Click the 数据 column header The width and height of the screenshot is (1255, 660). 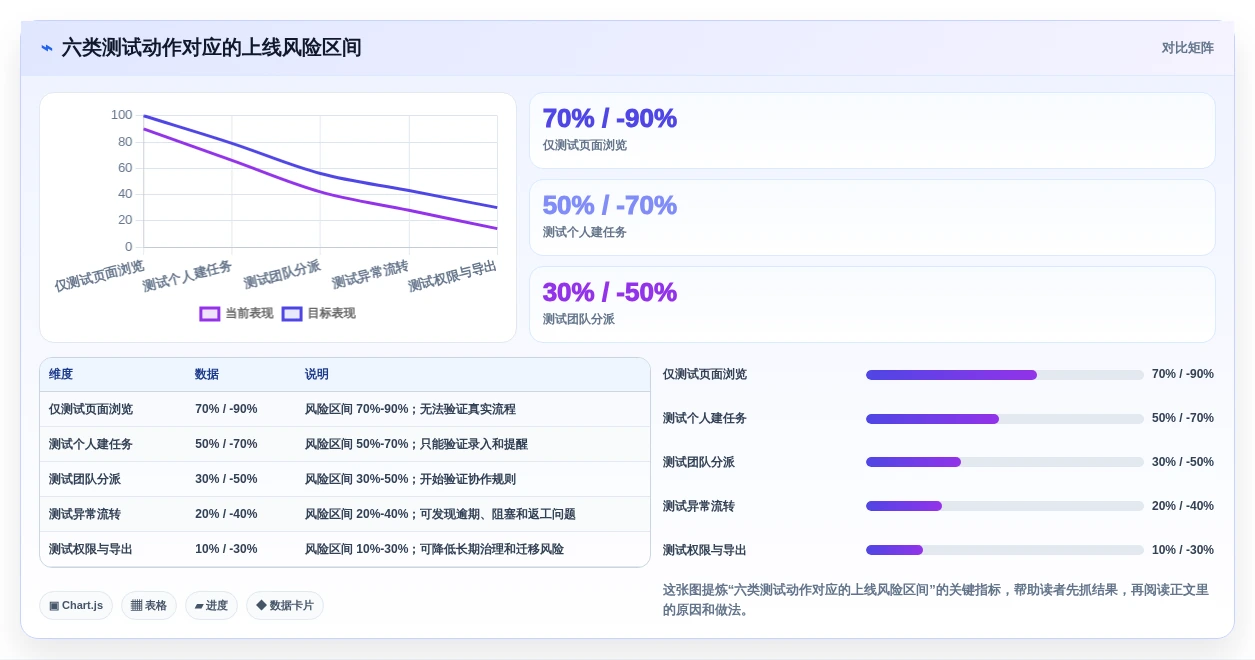click(x=207, y=375)
